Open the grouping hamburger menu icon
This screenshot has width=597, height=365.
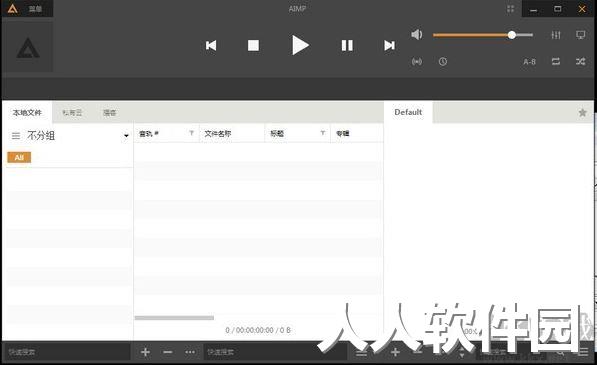point(16,135)
